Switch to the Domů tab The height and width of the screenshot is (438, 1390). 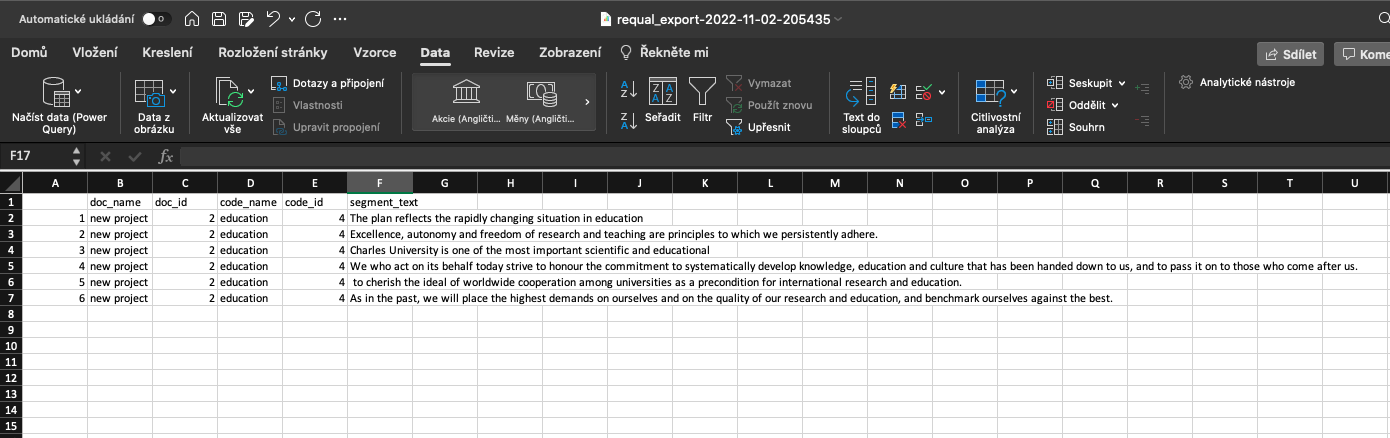click(x=29, y=53)
